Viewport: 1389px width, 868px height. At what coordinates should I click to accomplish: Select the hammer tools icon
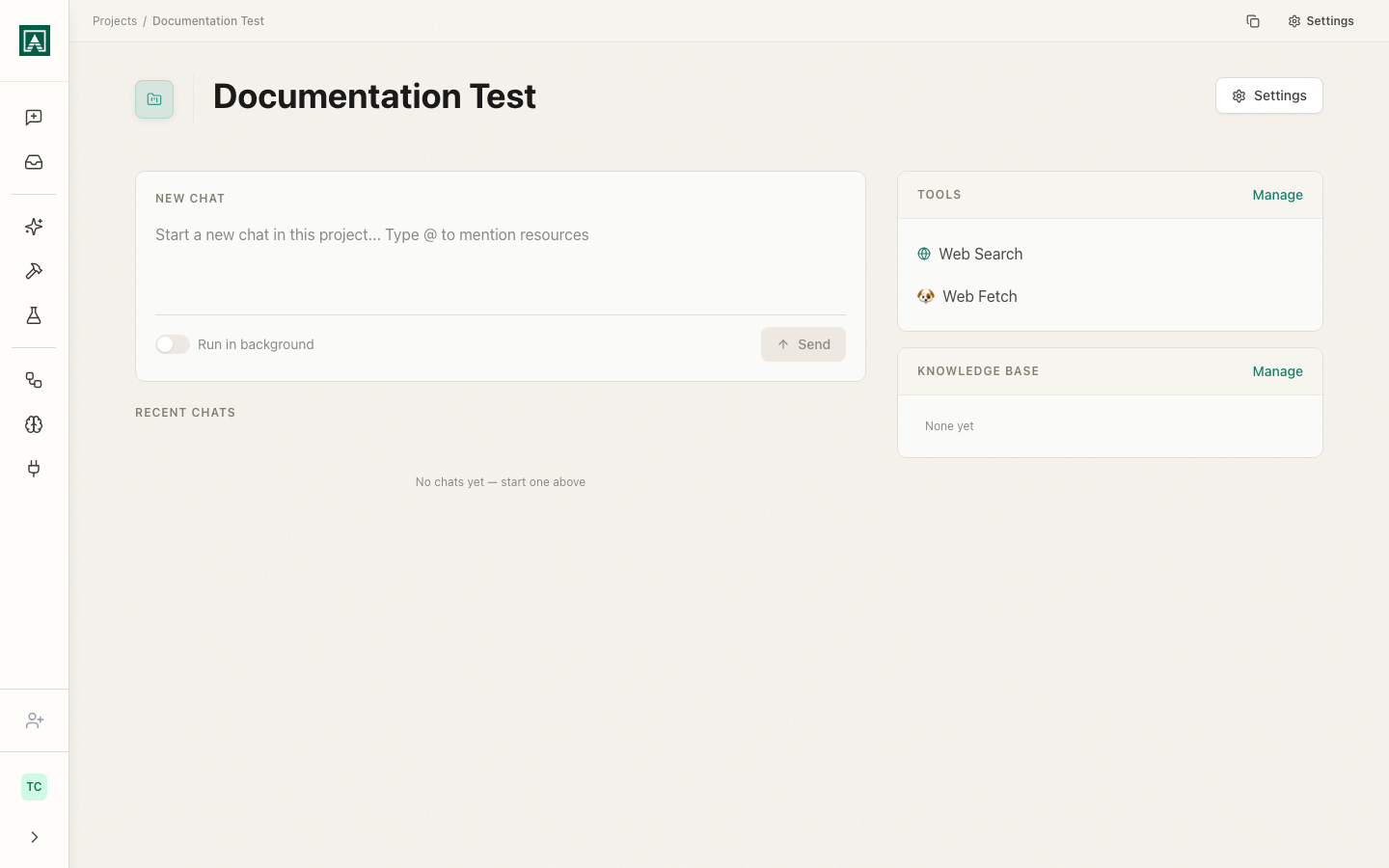(34, 271)
